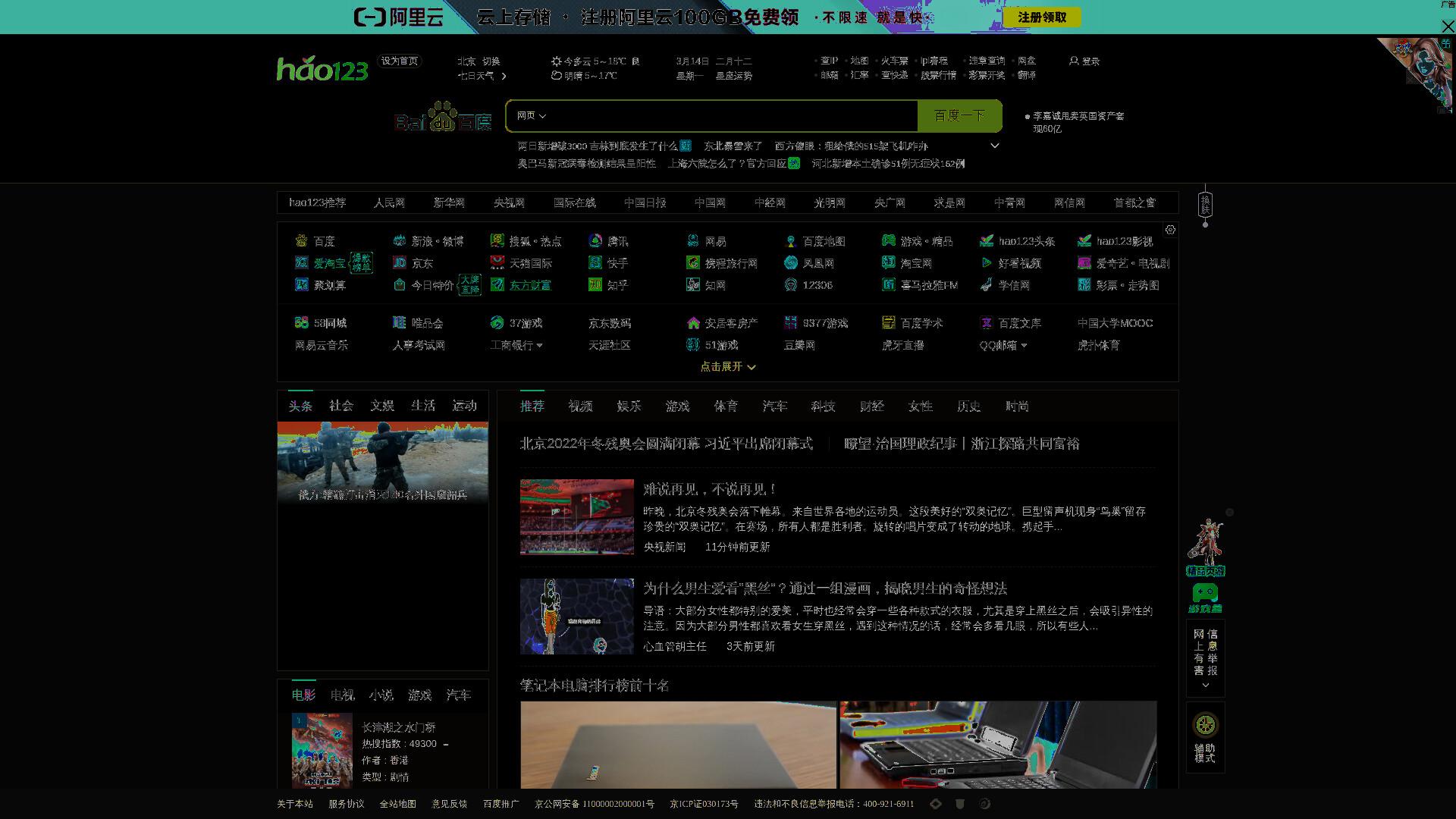Viewport: 1456px width, 819px height.
Task: Open 携程旅行网 icon link
Action: 692,262
